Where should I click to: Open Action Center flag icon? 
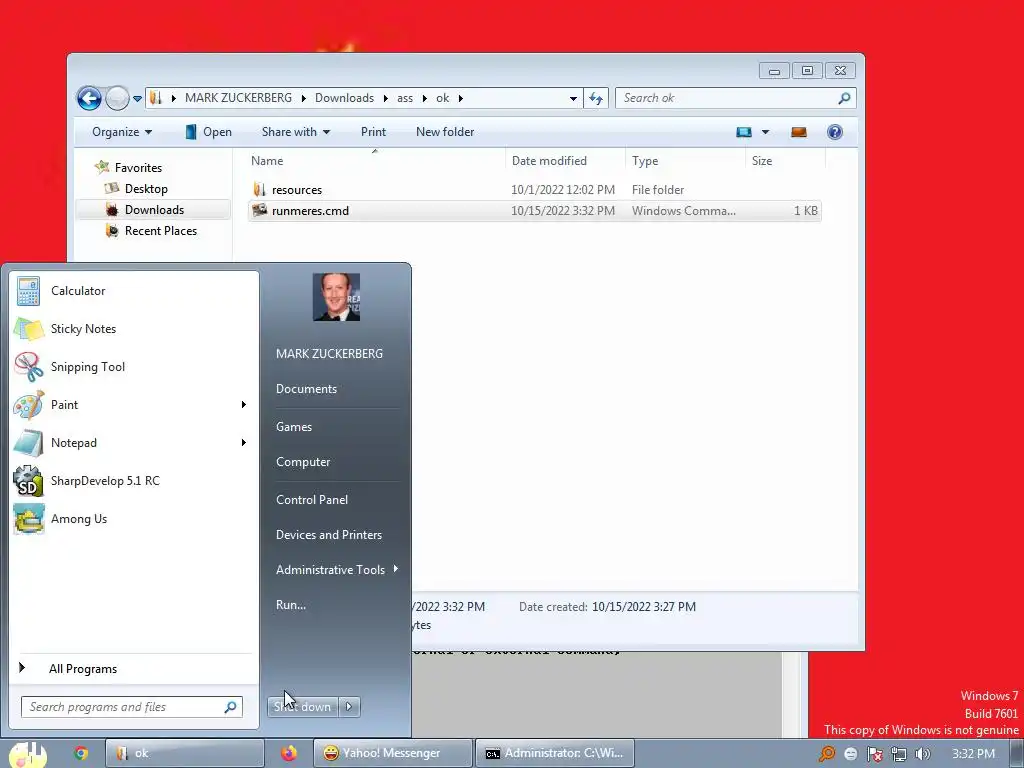[874, 754]
